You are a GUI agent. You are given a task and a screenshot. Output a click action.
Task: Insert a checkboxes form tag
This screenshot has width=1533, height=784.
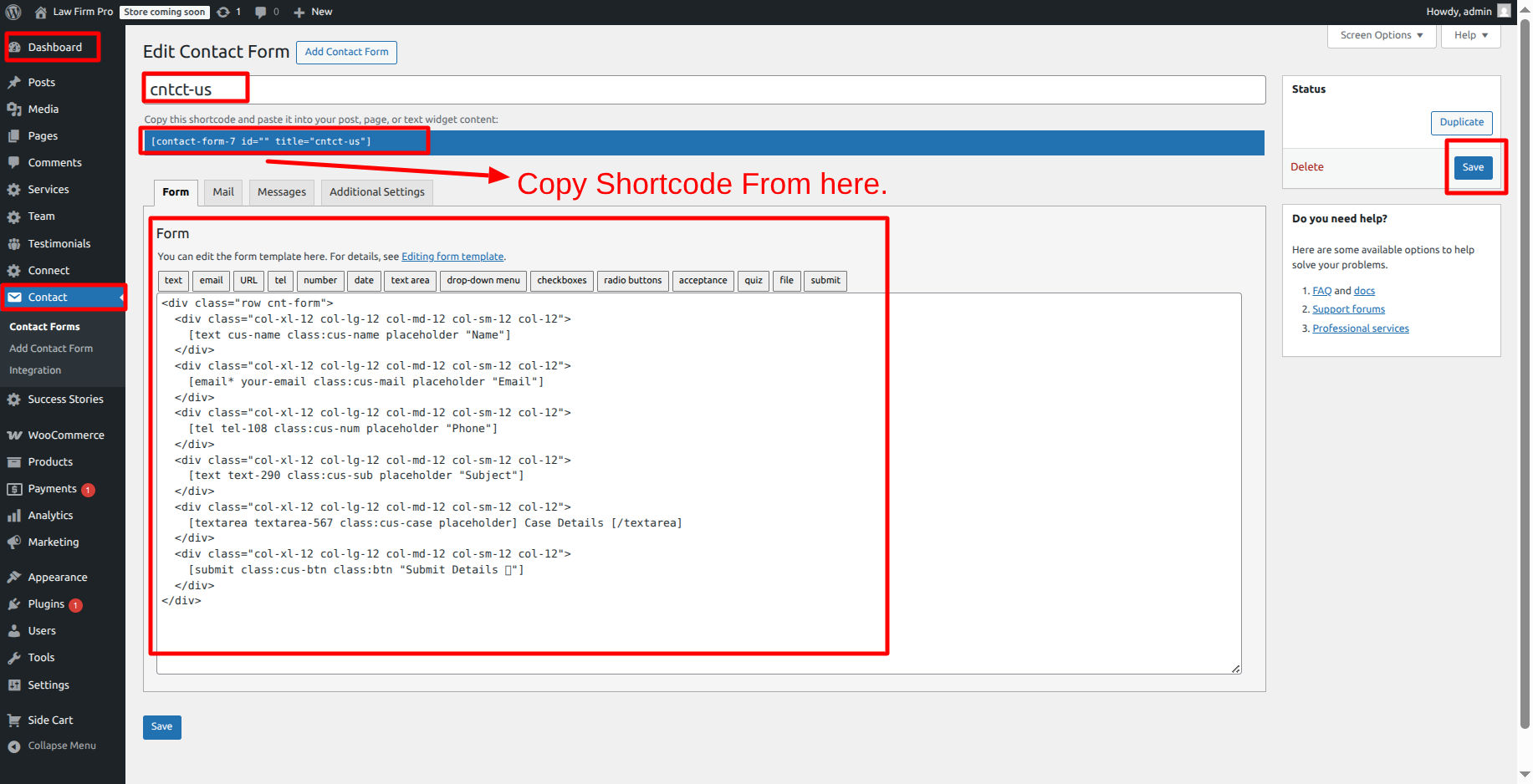coord(561,281)
